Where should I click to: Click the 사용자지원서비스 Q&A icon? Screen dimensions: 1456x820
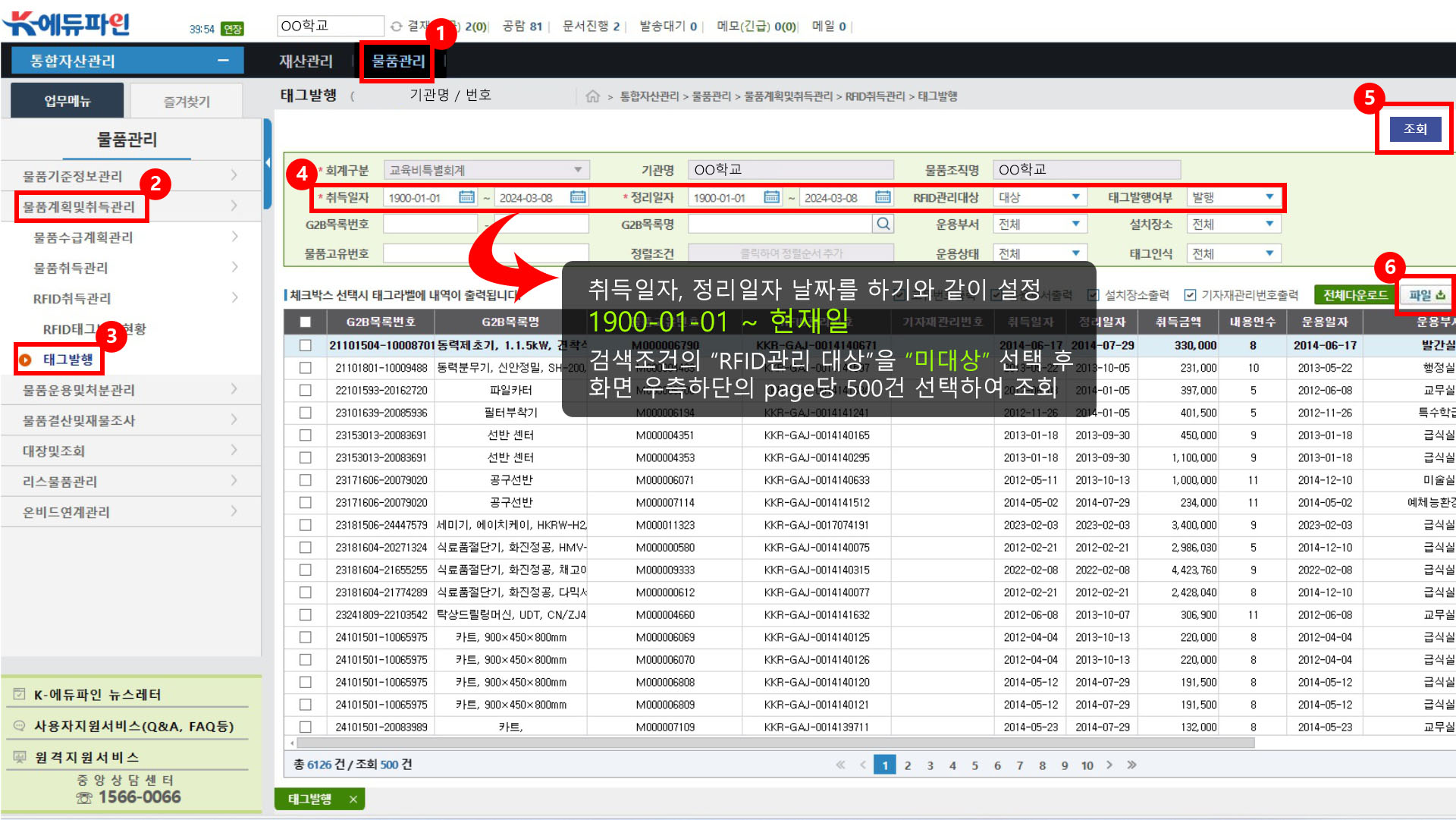click(20, 726)
